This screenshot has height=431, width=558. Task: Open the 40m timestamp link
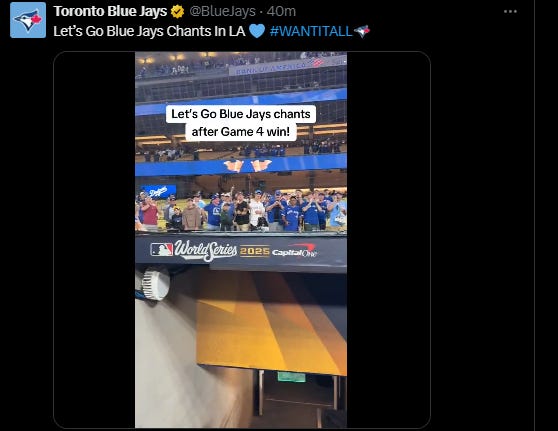281,11
